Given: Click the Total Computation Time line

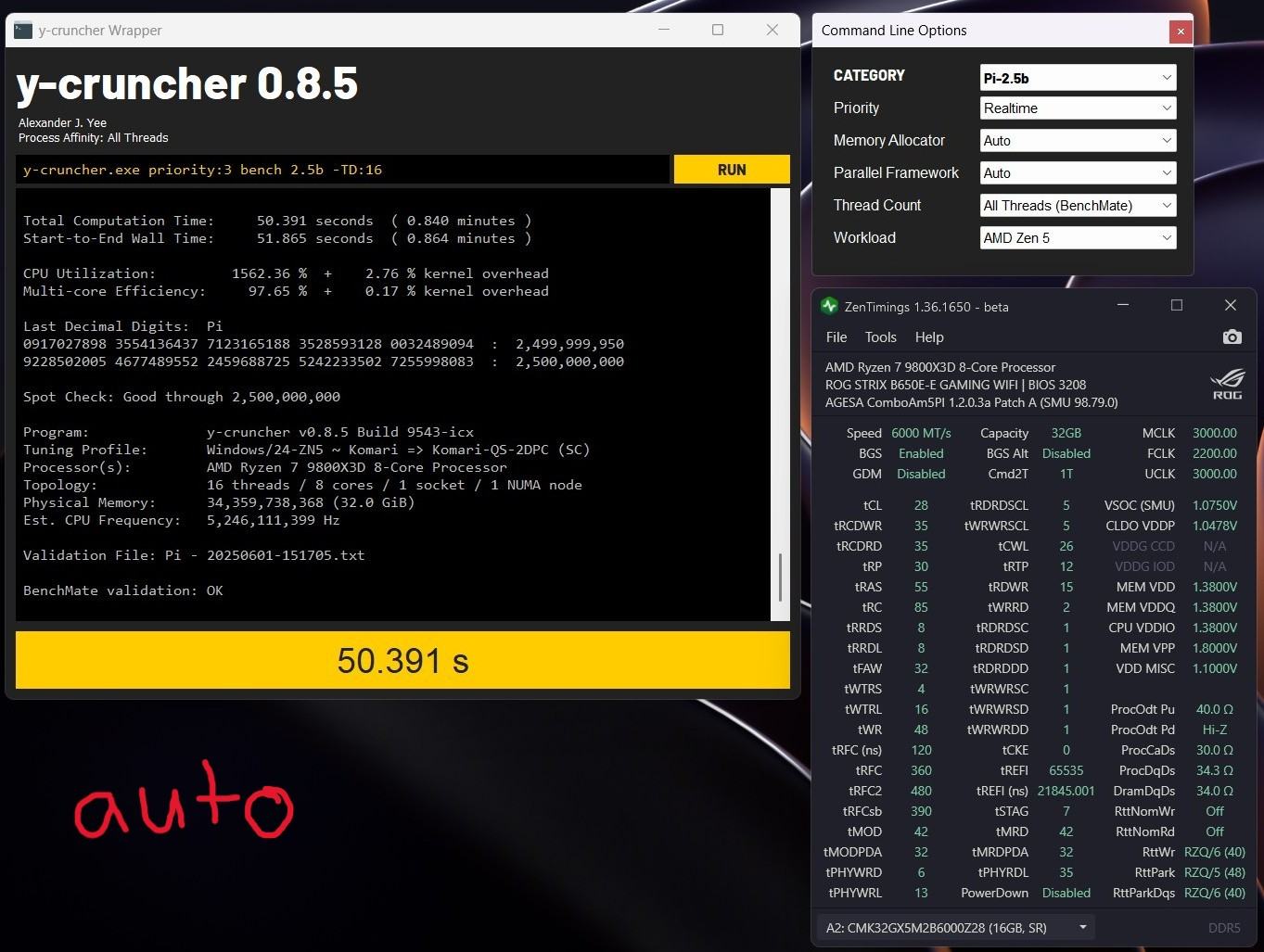Looking at the screenshot, I should pos(277,221).
